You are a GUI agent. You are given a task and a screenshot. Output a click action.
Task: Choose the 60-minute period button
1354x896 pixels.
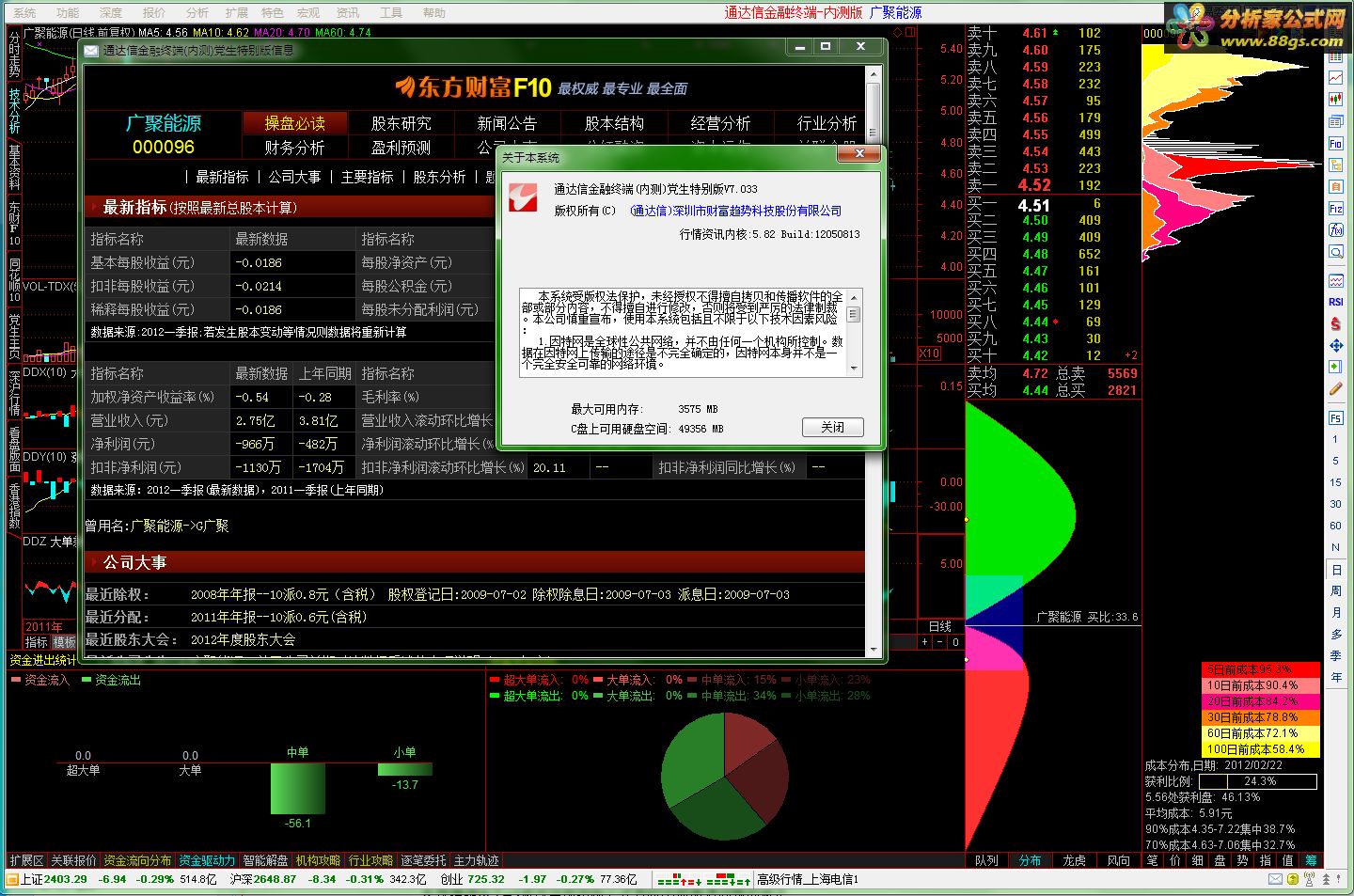pos(1335,526)
